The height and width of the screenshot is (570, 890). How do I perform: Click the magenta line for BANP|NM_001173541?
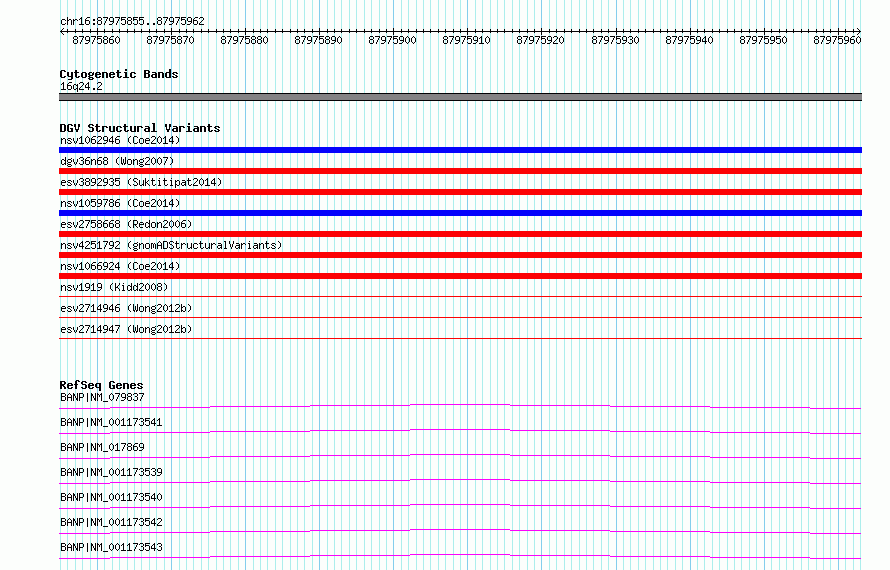pyautogui.click(x=460, y=431)
